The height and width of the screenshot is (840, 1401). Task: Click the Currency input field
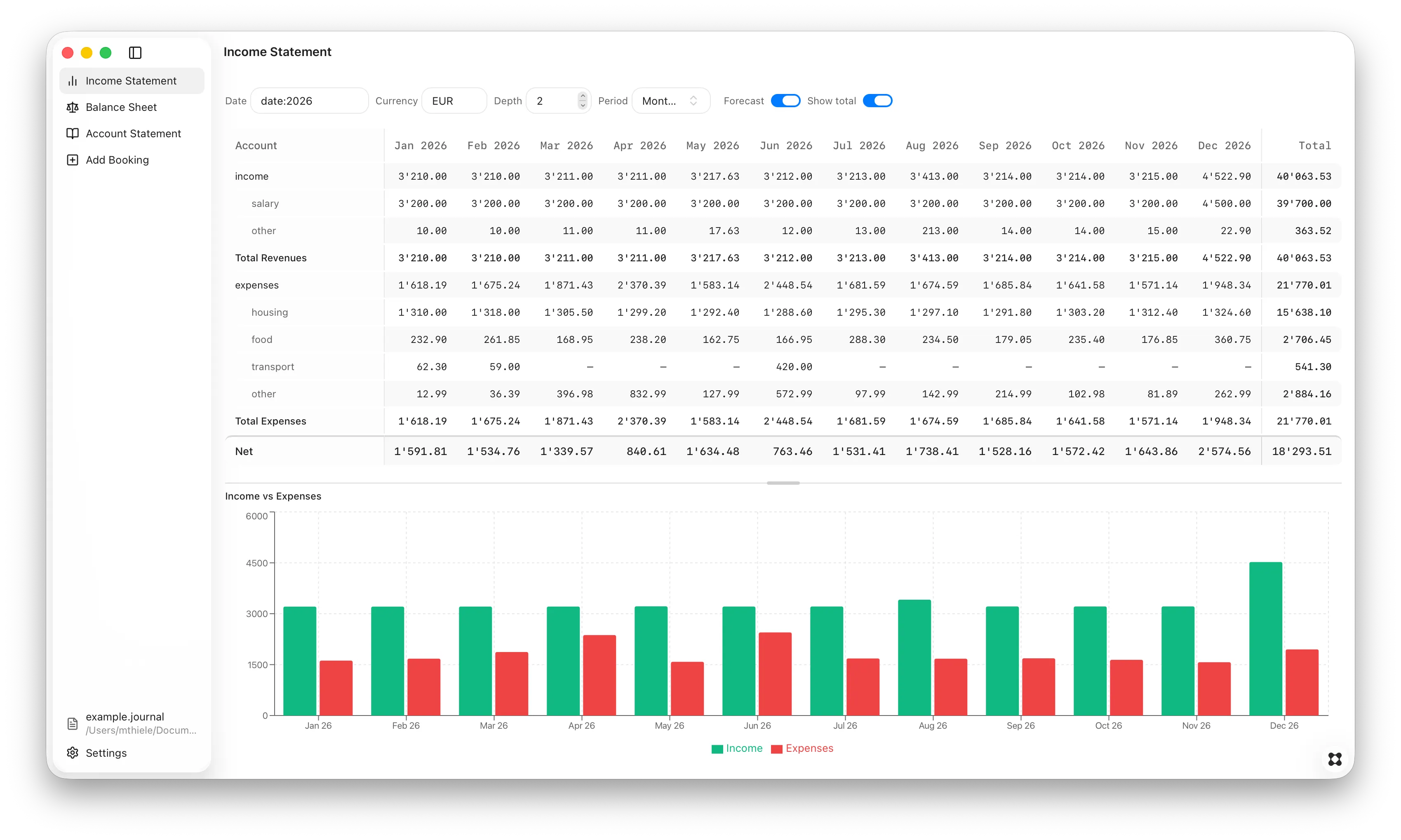pyautogui.click(x=454, y=101)
